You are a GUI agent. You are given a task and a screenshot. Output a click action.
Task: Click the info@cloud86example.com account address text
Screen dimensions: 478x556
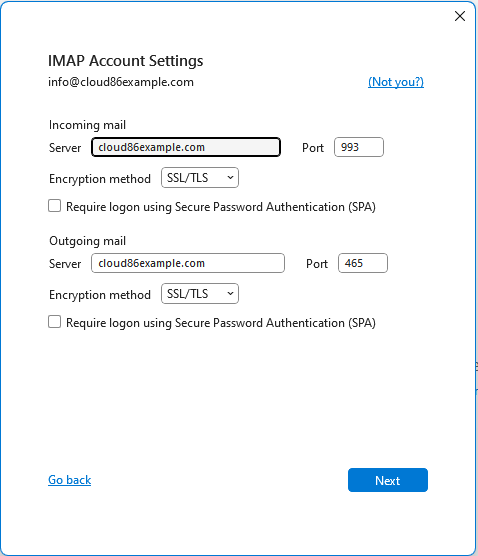[121, 82]
